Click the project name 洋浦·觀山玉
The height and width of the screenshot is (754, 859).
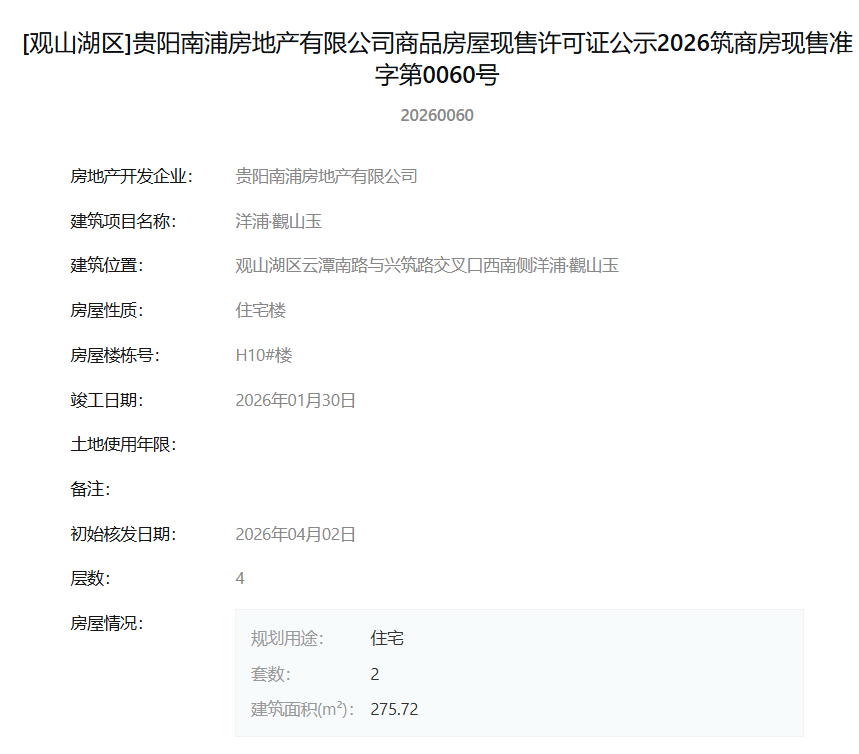(x=278, y=221)
